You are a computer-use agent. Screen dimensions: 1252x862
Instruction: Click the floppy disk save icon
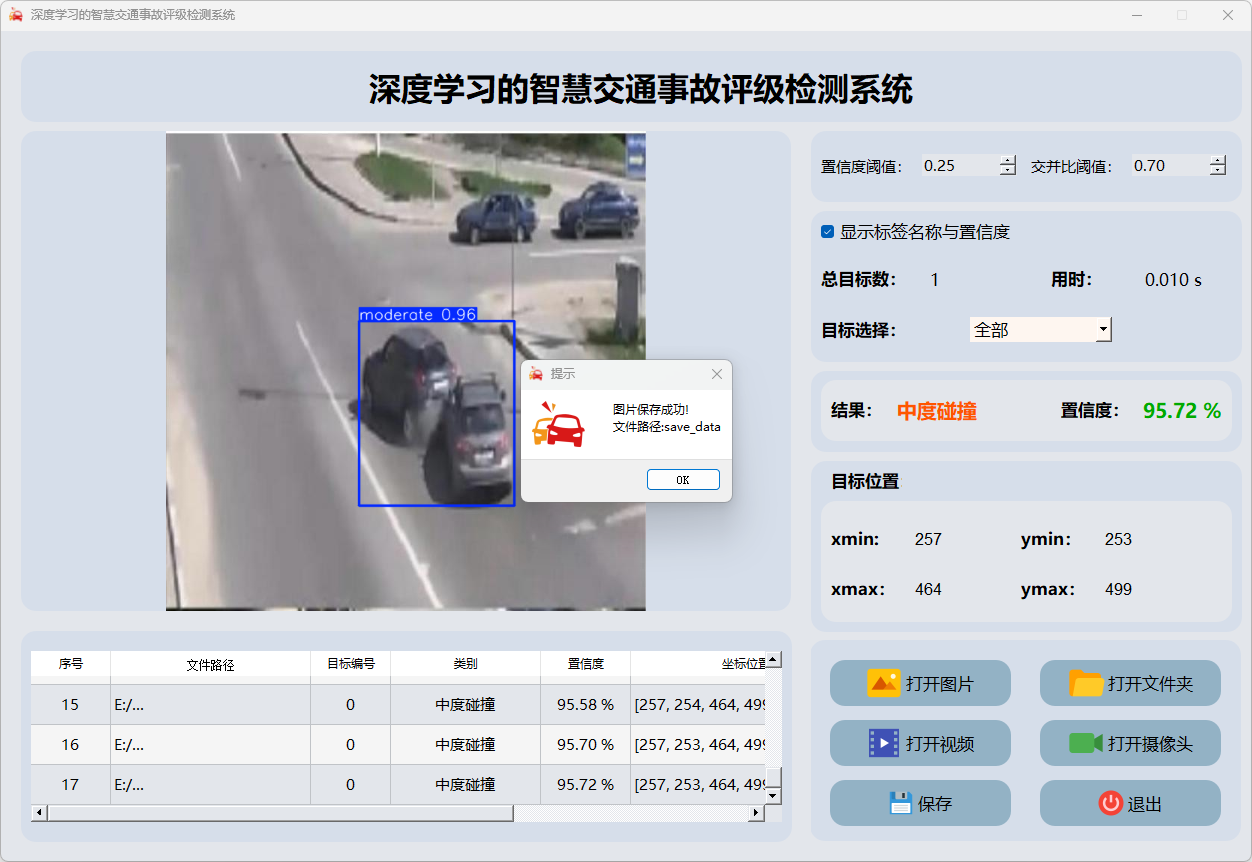(900, 803)
